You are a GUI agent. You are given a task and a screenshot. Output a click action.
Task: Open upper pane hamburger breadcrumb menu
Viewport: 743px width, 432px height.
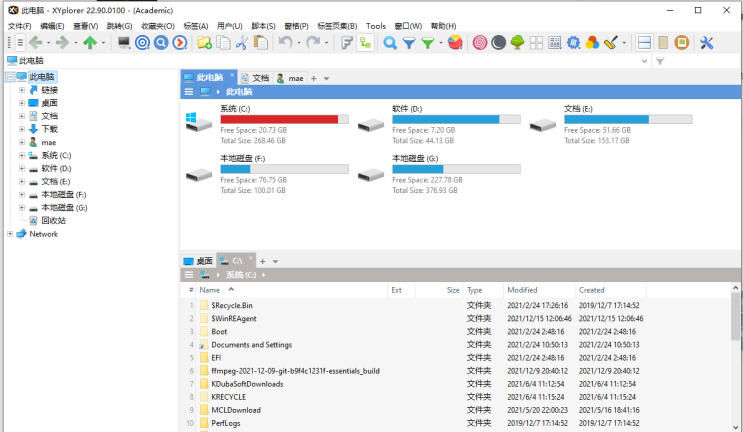point(189,92)
